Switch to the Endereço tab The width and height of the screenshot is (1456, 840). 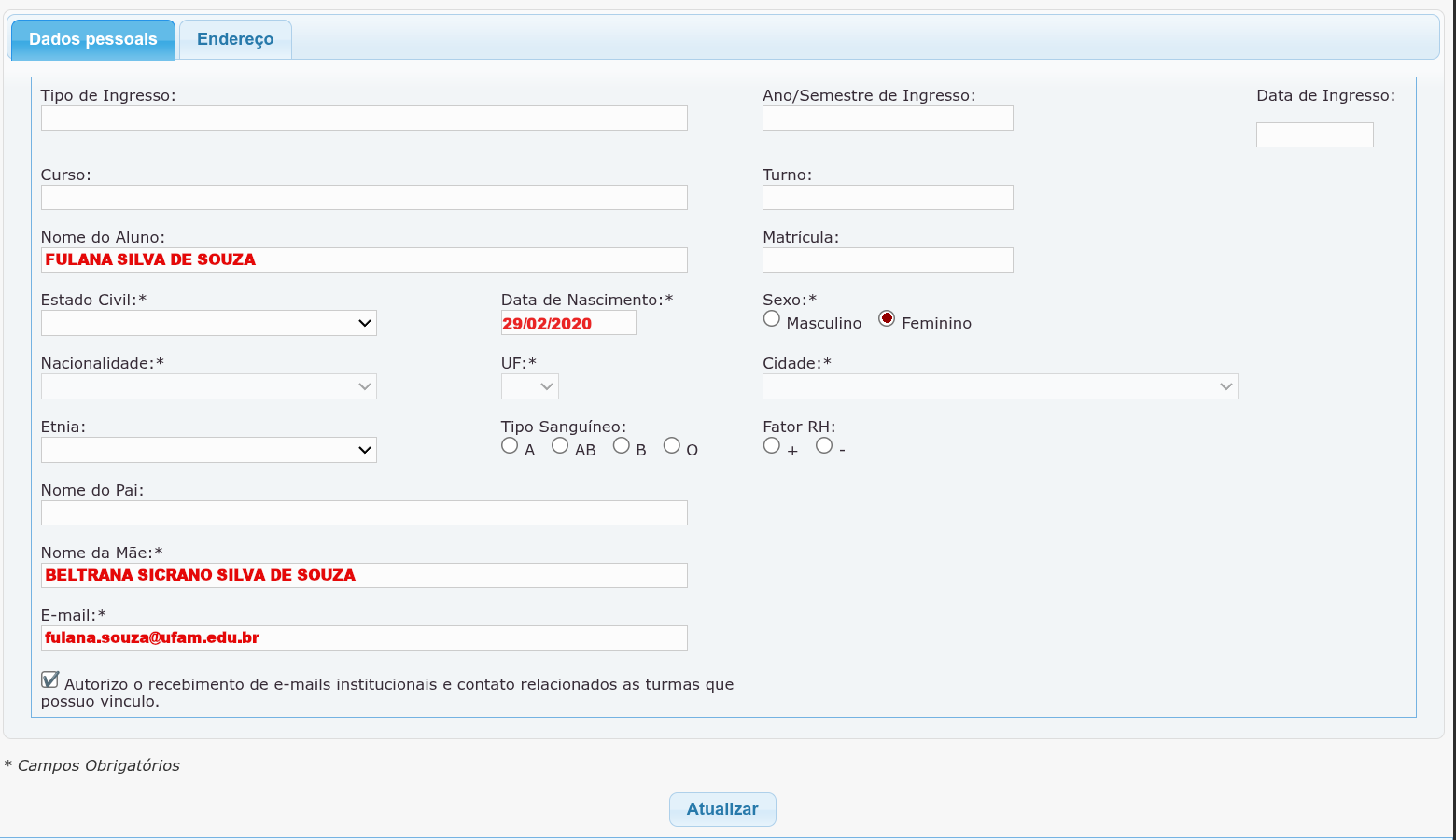[x=235, y=39]
